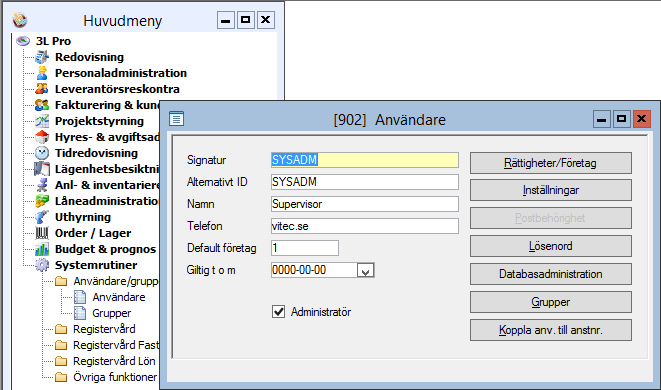The width and height of the screenshot is (661, 390).
Task: Click the Användare/grupper folder icon
Action: point(61,281)
